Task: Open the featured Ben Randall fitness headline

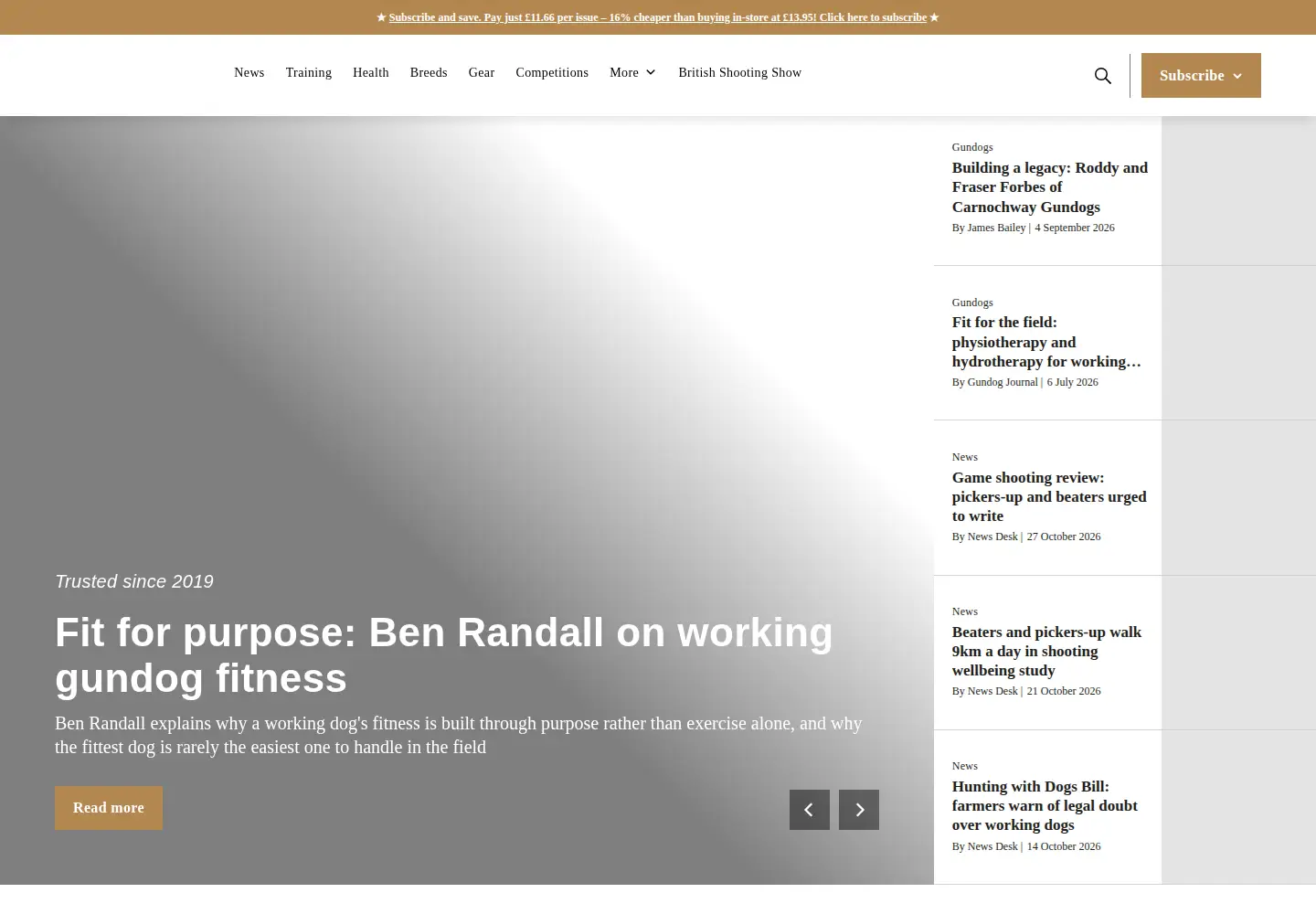Action: point(444,655)
